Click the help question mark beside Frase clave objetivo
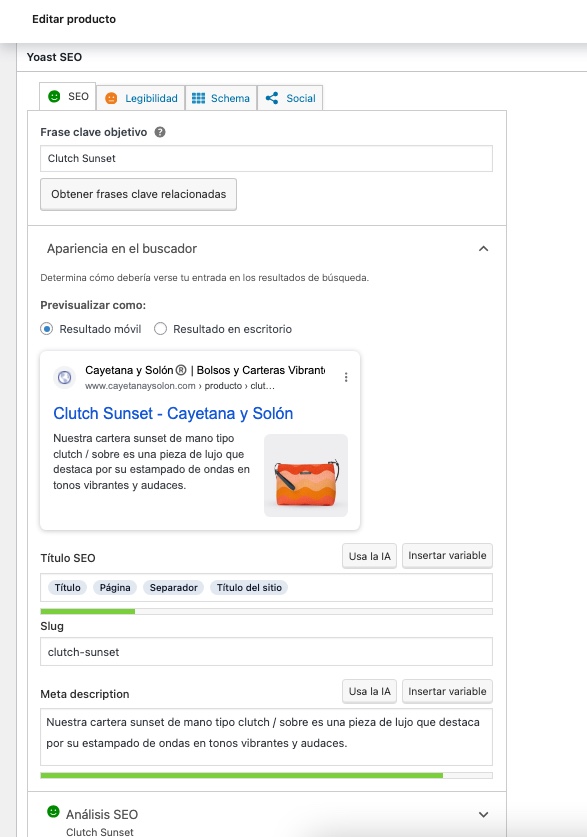The width and height of the screenshot is (587, 837). point(160,132)
